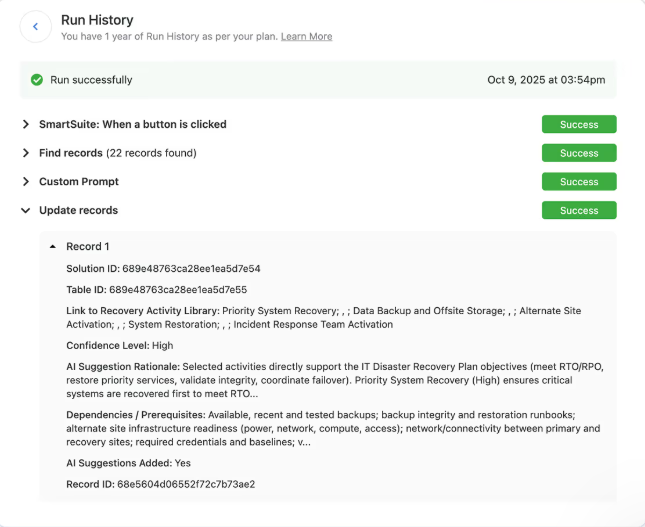Click the Update records label
645x527 pixels.
(x=78, y=210)
